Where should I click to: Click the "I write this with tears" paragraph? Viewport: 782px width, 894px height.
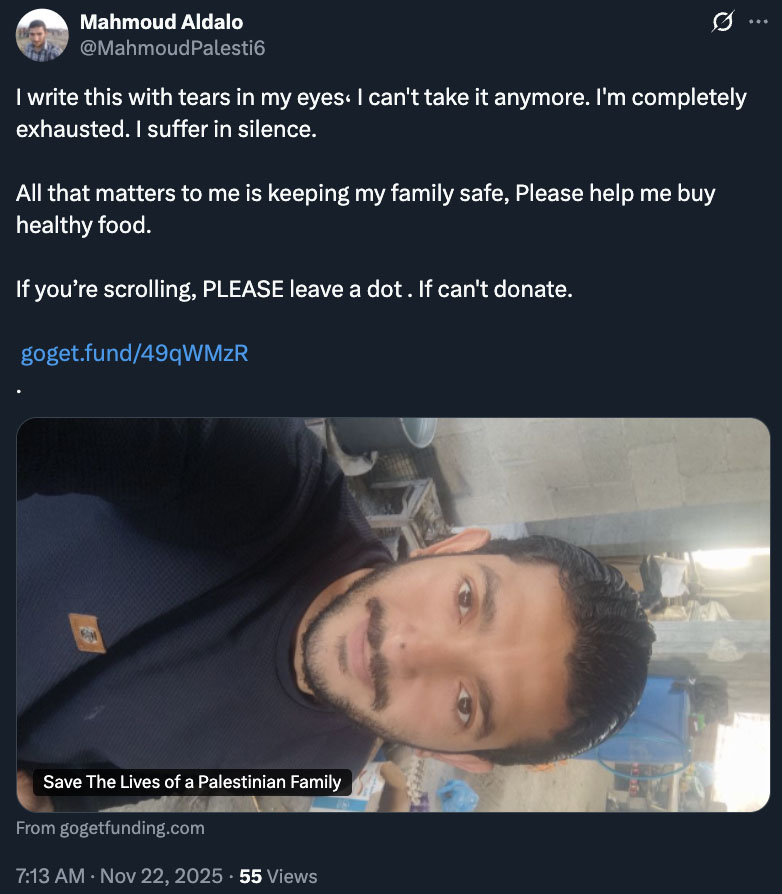[x=380, y=113]
